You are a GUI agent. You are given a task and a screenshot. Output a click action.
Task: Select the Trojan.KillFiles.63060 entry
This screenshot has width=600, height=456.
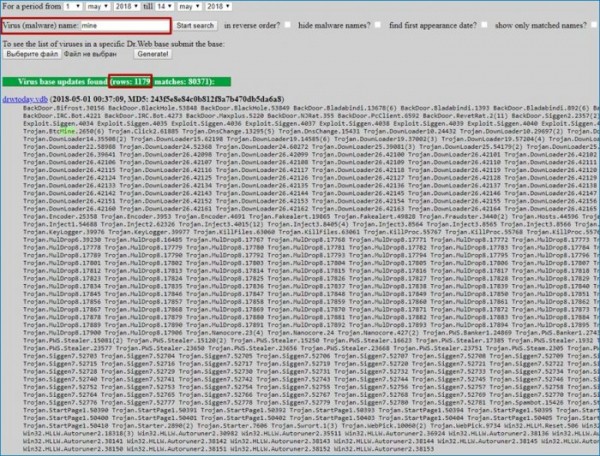point(234,232)
